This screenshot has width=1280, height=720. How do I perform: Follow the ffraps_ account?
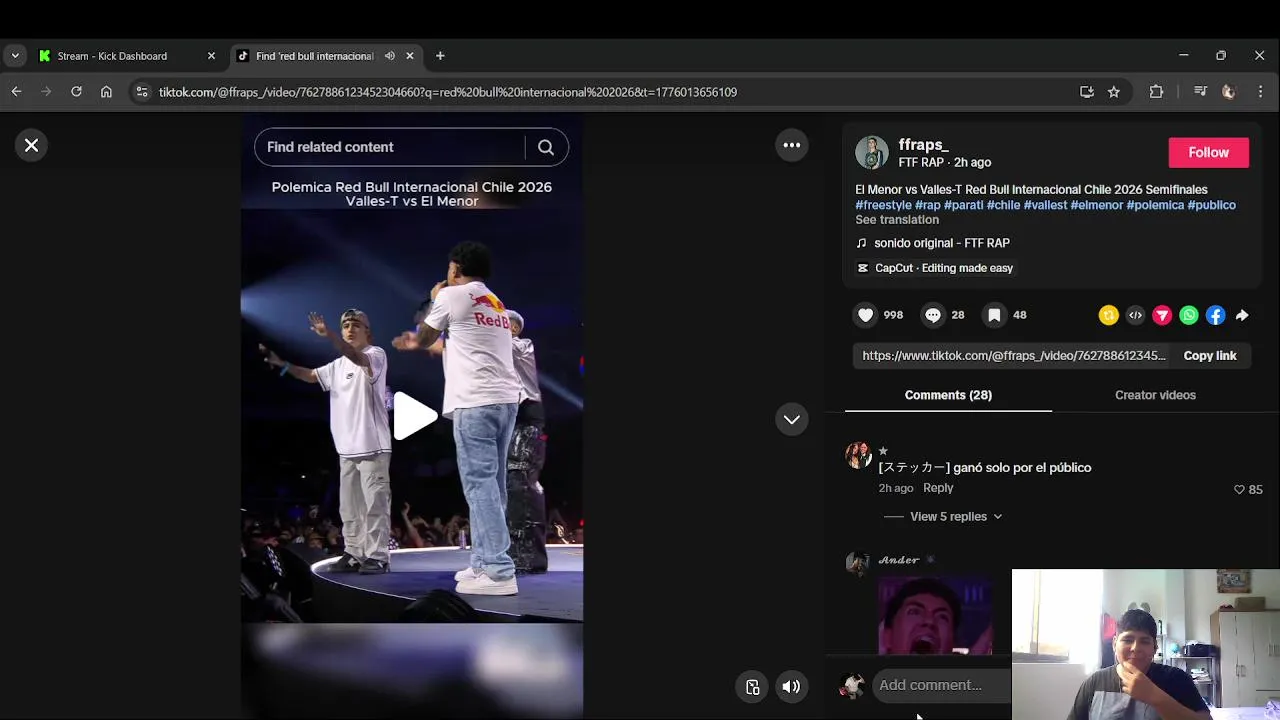click(x=1208, y=152)
